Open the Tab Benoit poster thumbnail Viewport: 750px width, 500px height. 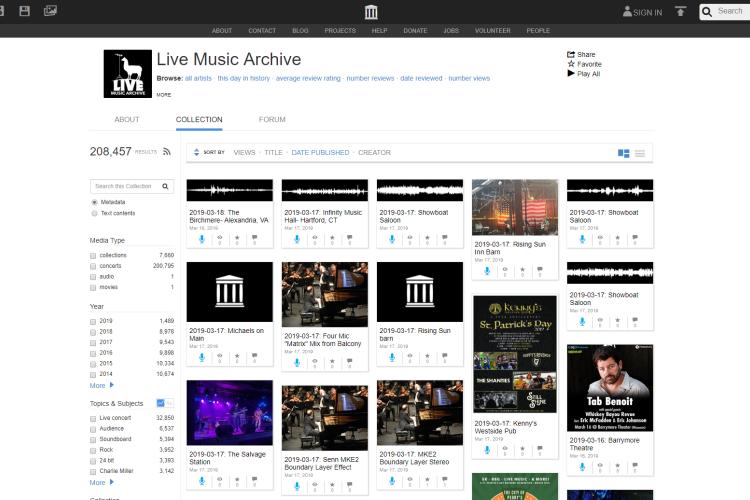point(610,388)
